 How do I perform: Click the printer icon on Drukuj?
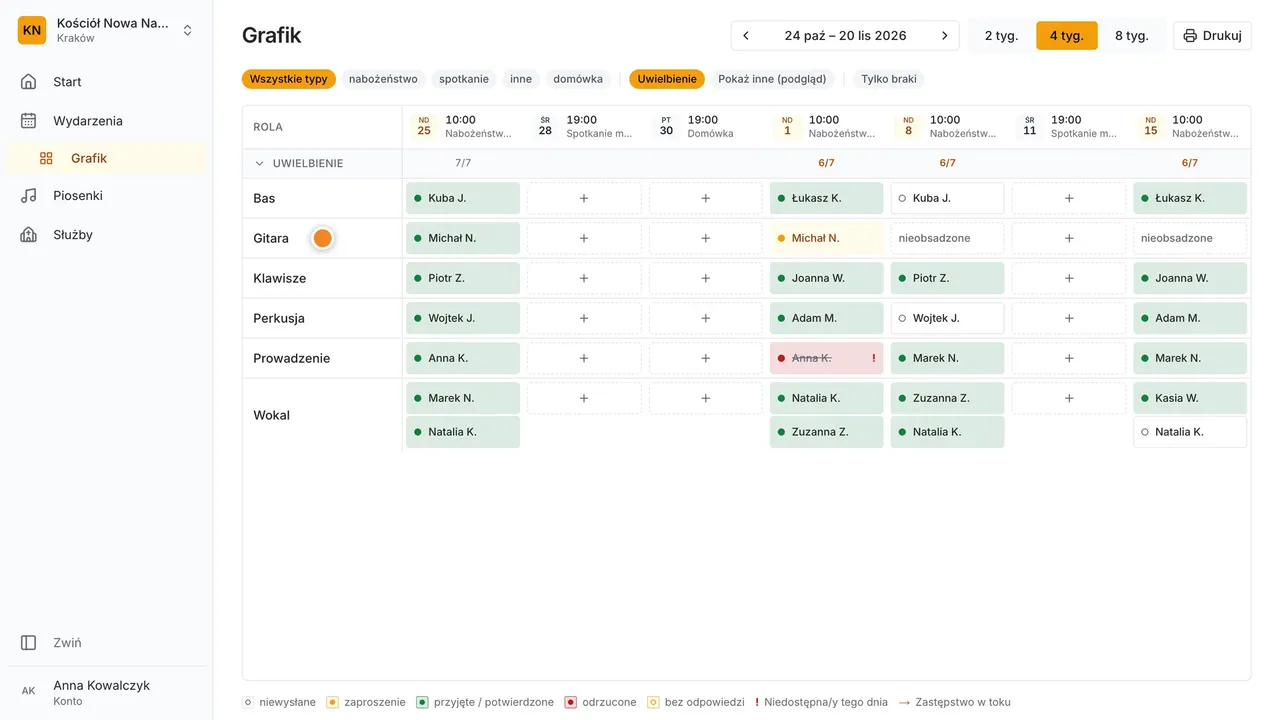click(1190, 36)
